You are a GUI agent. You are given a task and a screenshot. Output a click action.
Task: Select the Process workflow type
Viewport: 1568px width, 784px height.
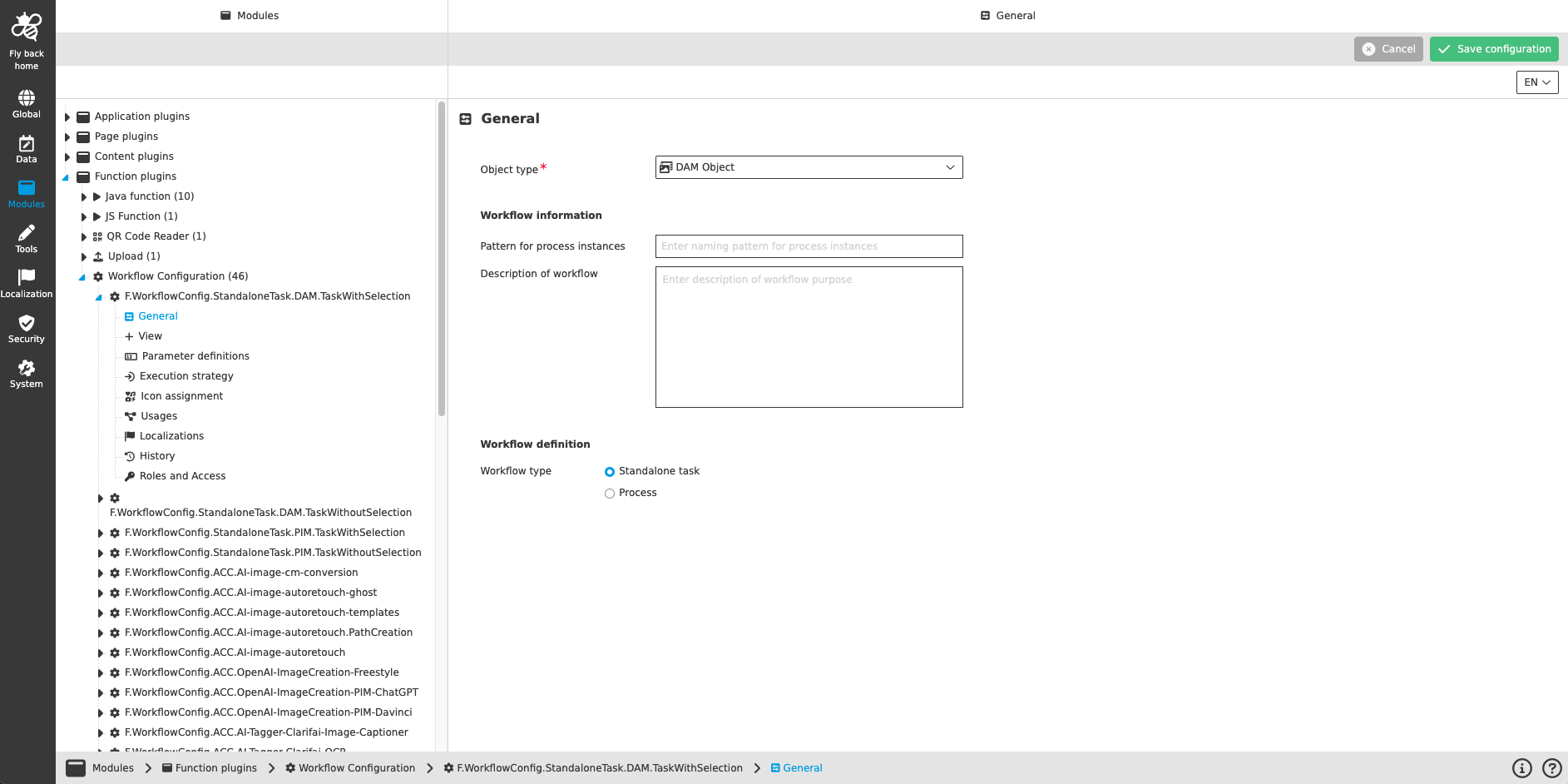coord(610,493)
